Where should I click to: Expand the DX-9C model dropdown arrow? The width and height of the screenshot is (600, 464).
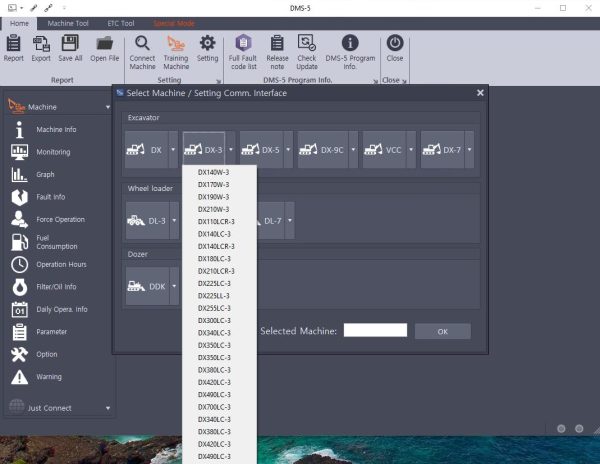(x=353, y=150)
